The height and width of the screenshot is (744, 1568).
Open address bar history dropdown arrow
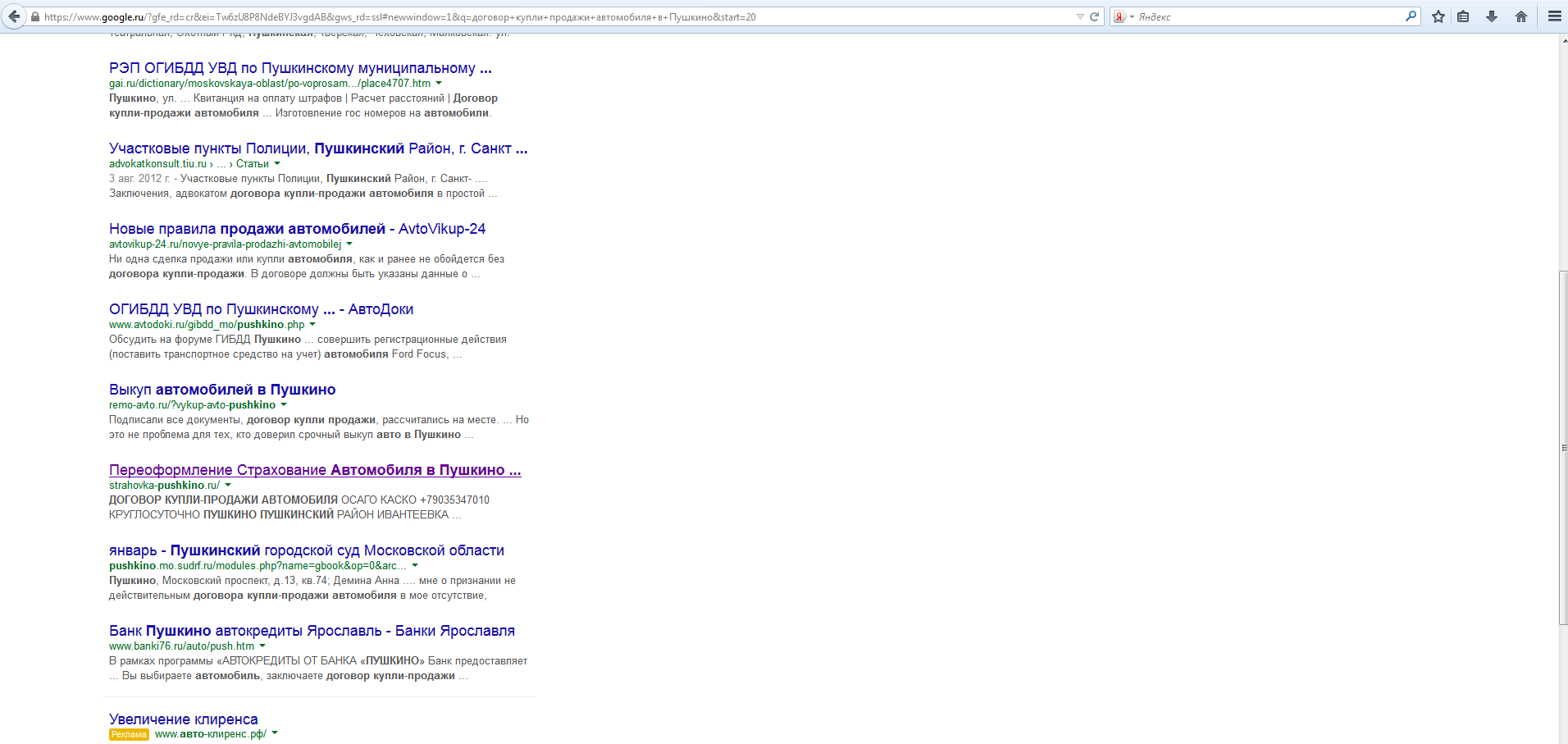1080,16
